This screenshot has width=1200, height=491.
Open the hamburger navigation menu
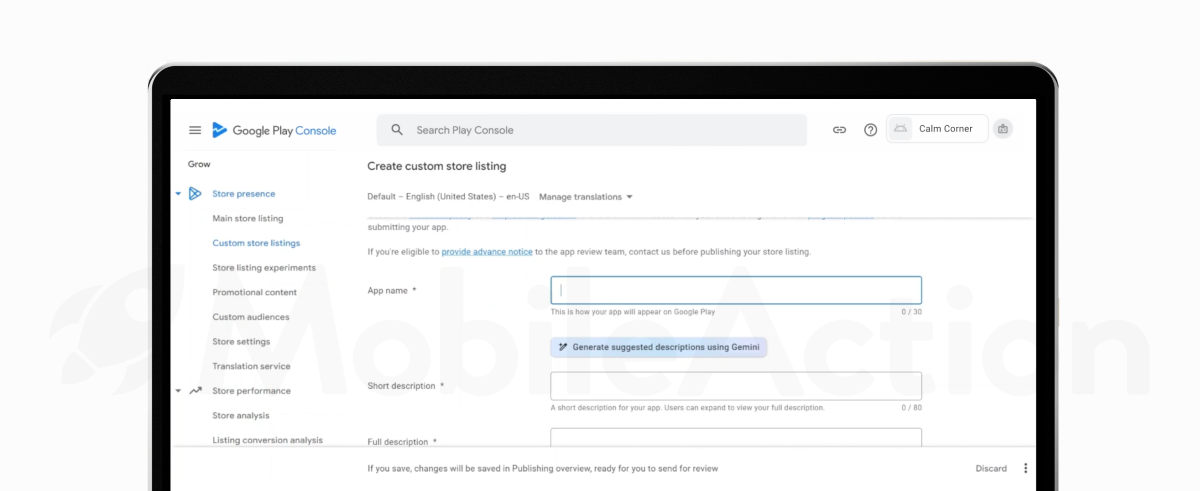coord(195,130)
